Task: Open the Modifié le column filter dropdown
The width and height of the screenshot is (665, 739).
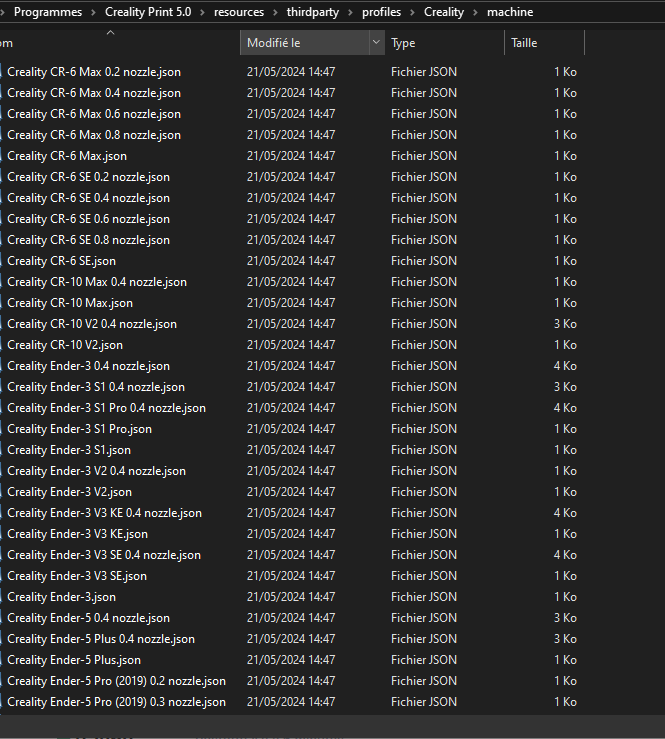Action: pos(376,42)
